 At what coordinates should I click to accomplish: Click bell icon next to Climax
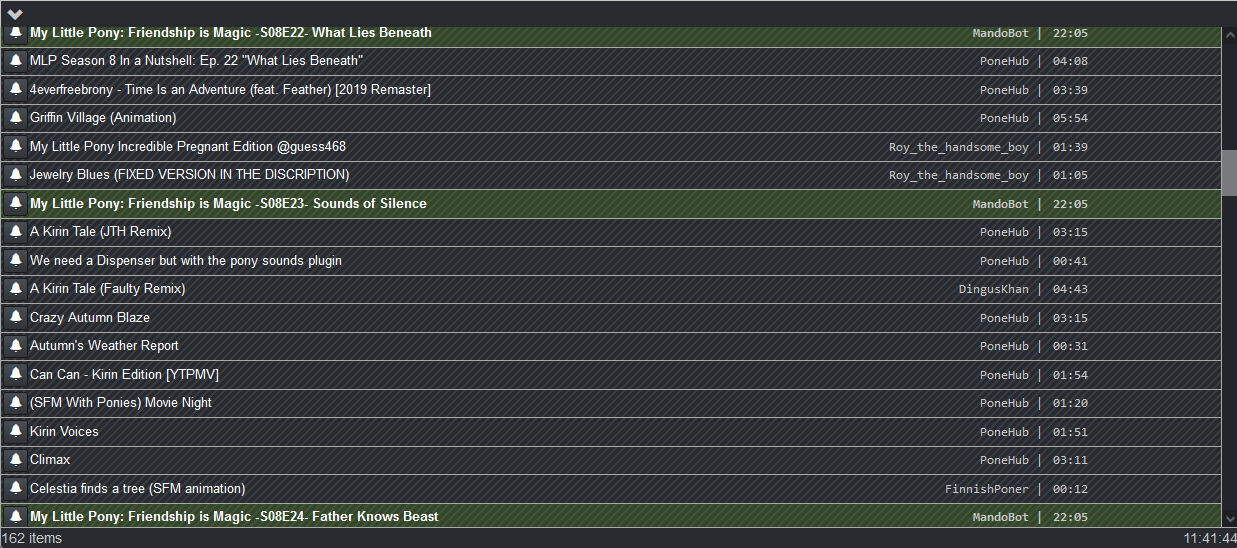click(x=16, y=459)
